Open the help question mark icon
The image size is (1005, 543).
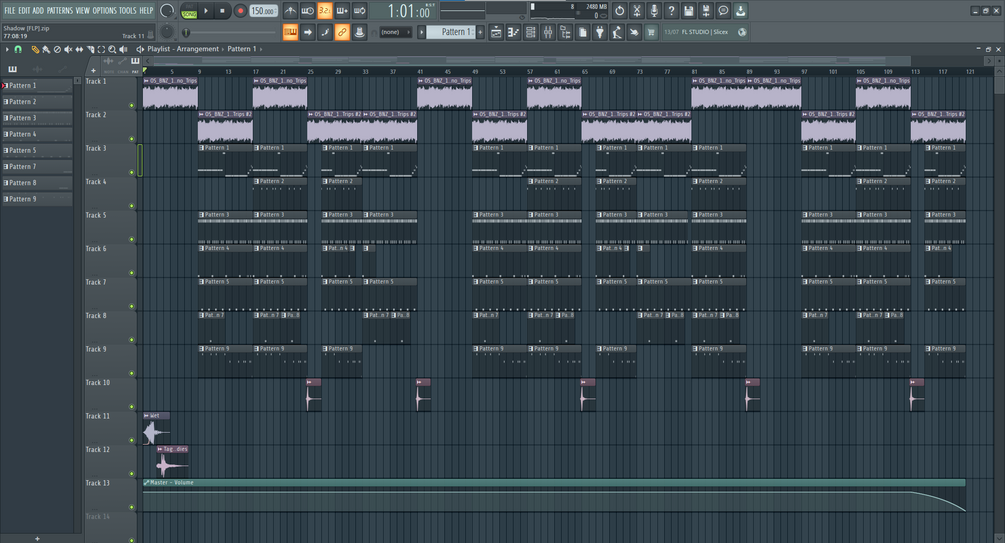(671, 11)
